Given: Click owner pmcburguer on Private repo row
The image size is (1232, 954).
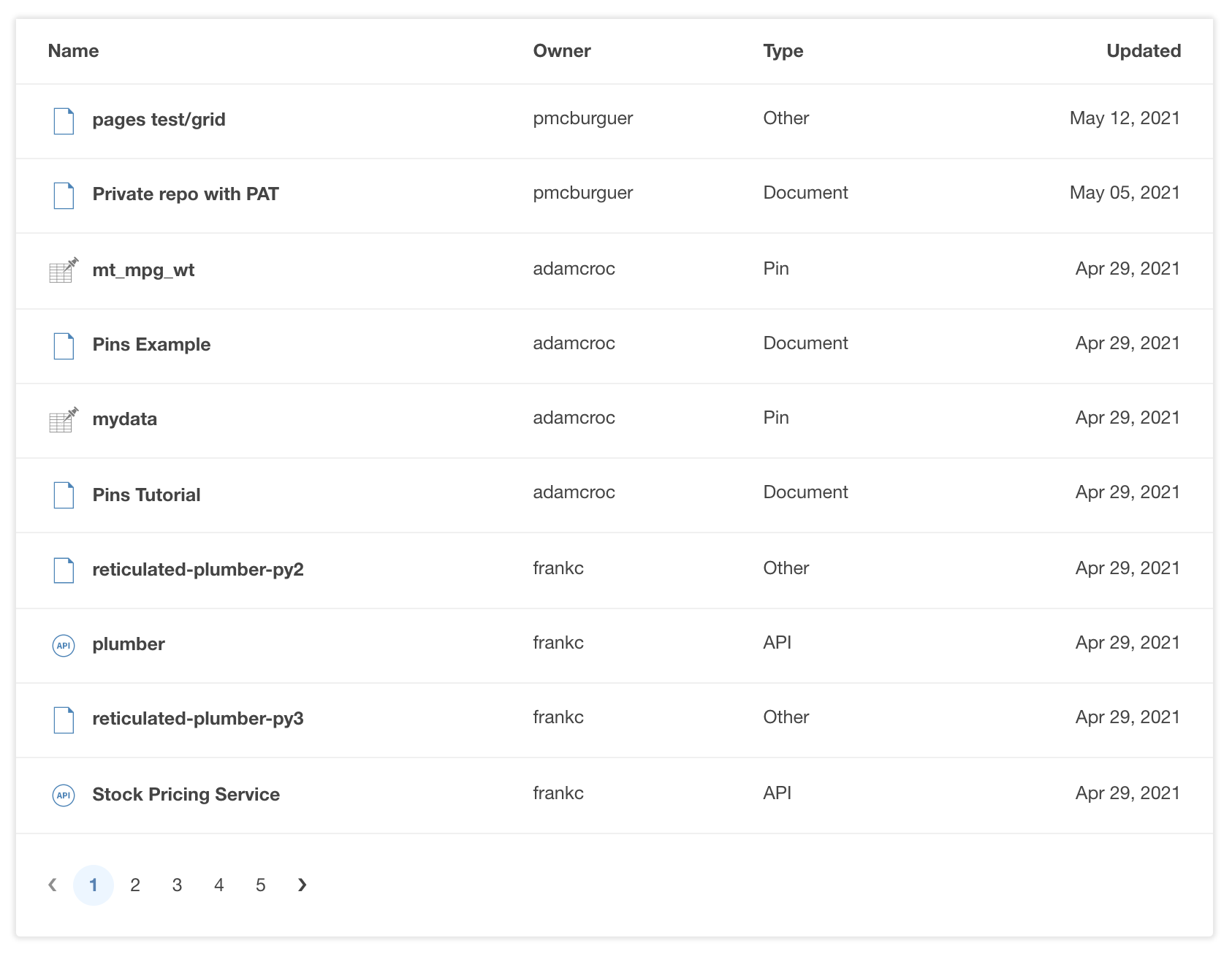Looking at the screenshot, I should coord(582,192).
